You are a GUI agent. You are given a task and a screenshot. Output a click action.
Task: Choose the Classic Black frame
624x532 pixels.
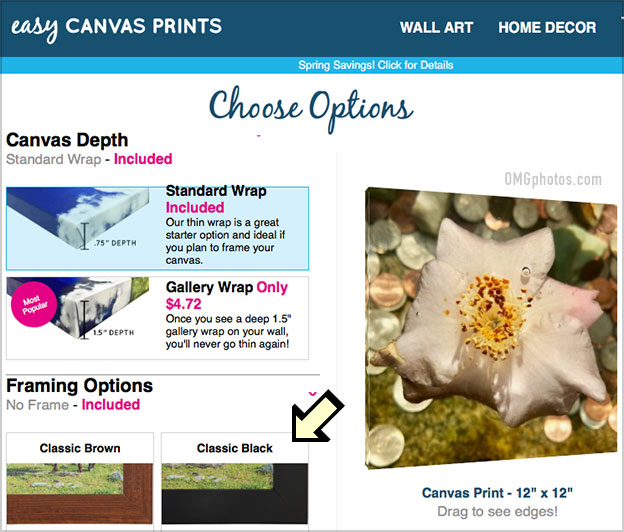235,481
